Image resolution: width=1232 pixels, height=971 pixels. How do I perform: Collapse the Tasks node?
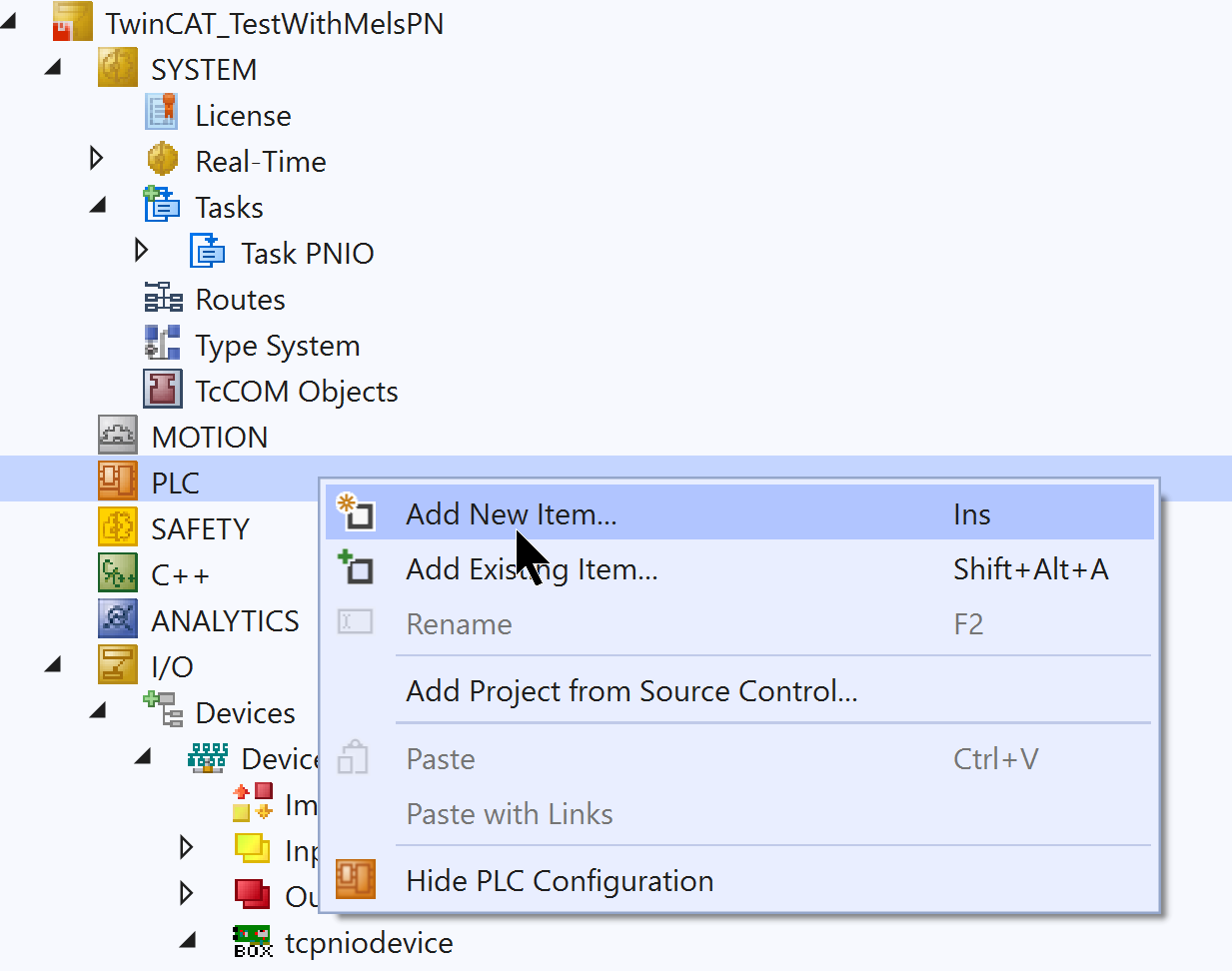(98, 205)
